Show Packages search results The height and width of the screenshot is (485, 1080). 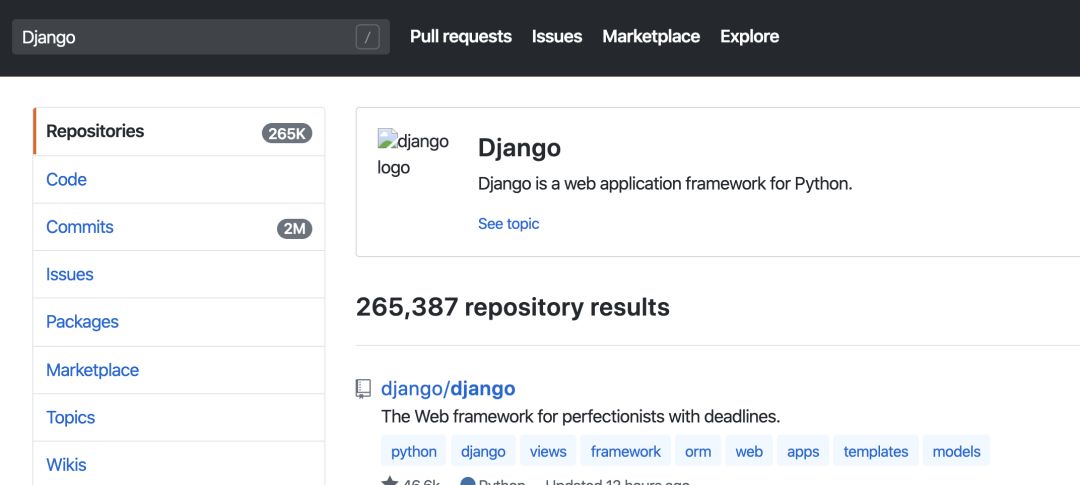tap(179, 322)
